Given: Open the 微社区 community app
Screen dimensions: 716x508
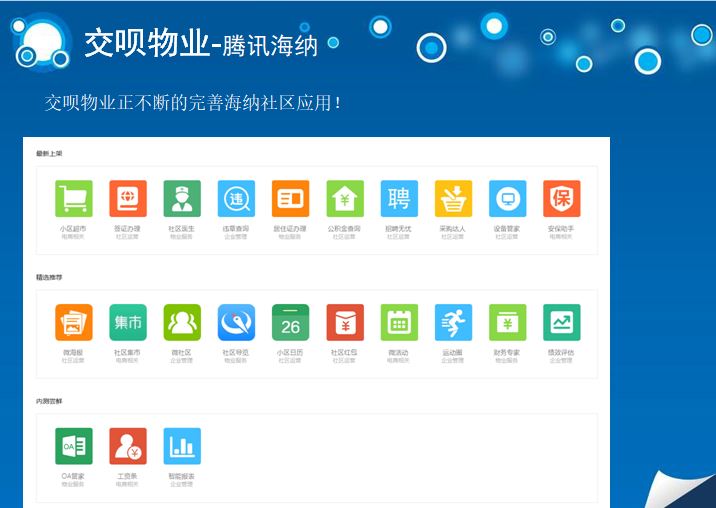Looking at the screenshot, I should (182, 323).
